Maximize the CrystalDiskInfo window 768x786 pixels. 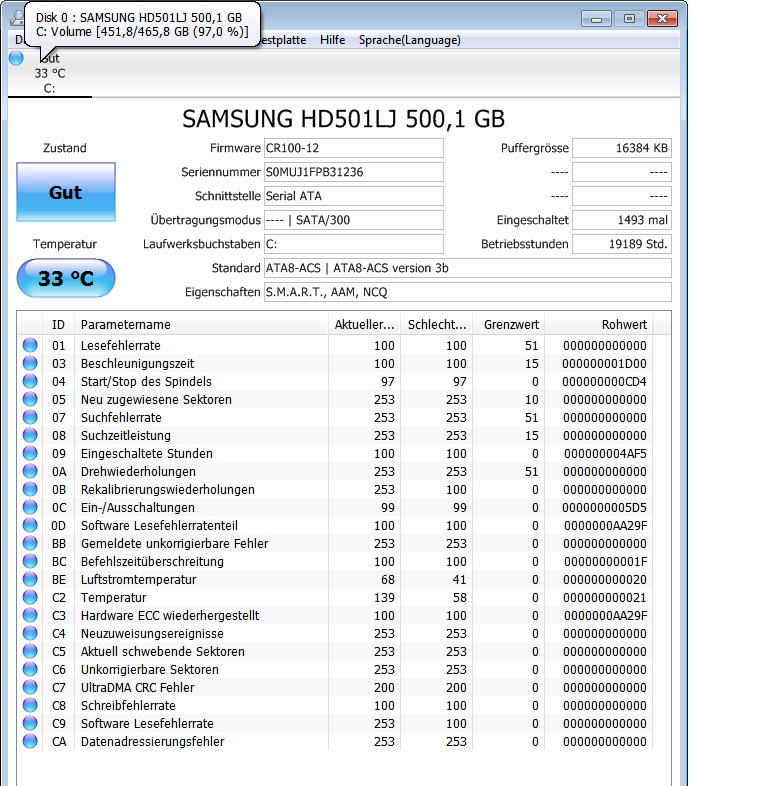(x=629, y=19)
